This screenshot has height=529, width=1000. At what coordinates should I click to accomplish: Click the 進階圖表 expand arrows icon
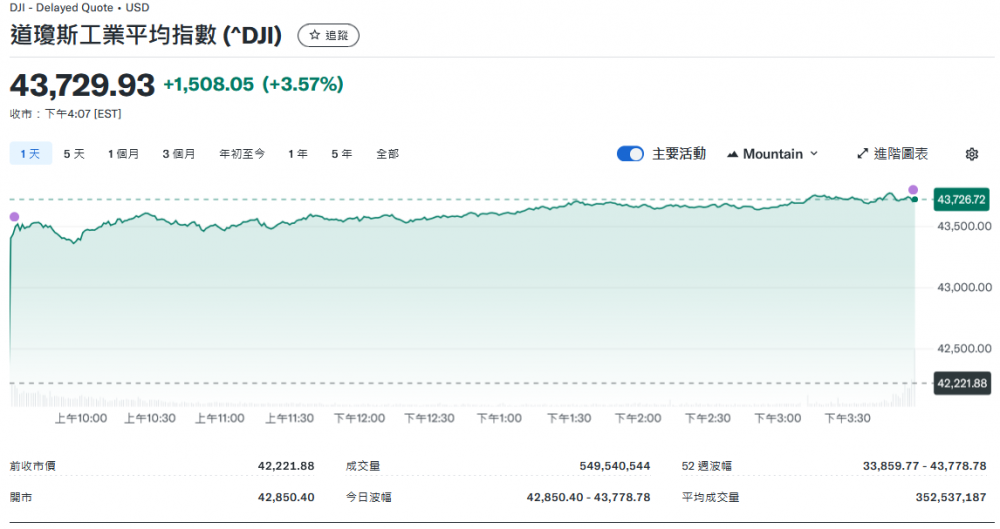coord(863,154)
